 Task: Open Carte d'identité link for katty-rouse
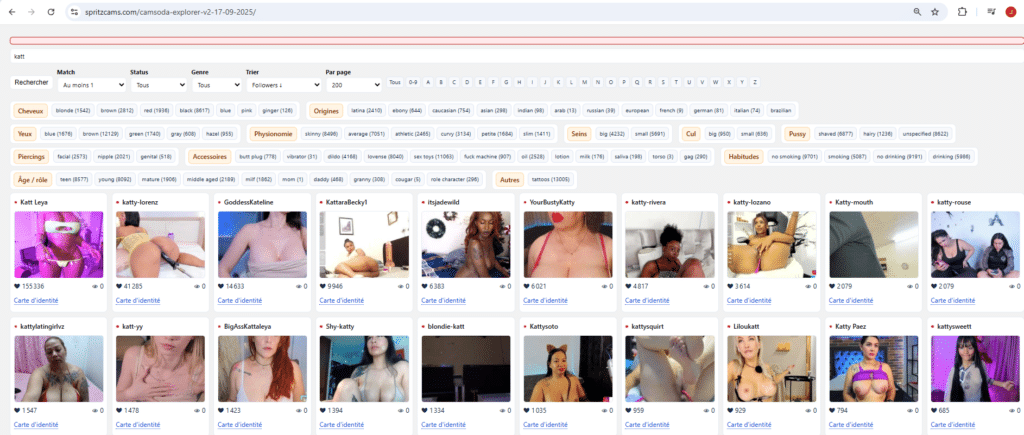(953, 300)
